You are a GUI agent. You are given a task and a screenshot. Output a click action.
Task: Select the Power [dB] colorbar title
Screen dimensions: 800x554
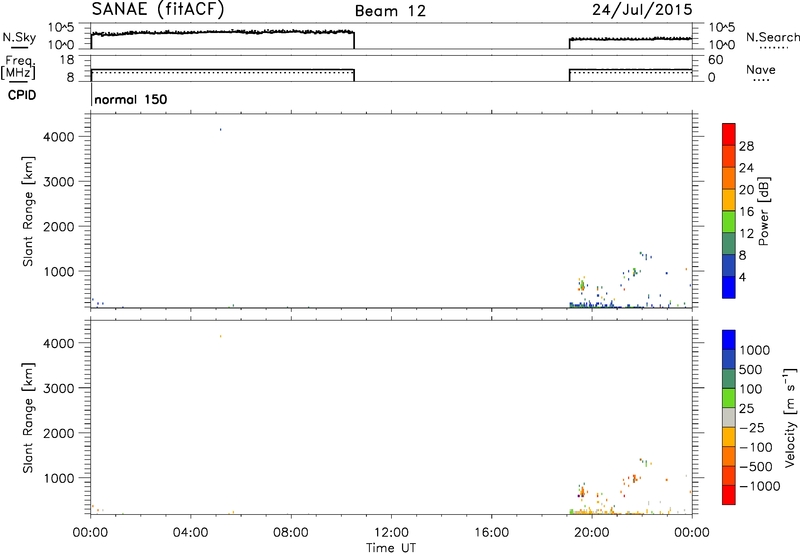click(763, 211)
